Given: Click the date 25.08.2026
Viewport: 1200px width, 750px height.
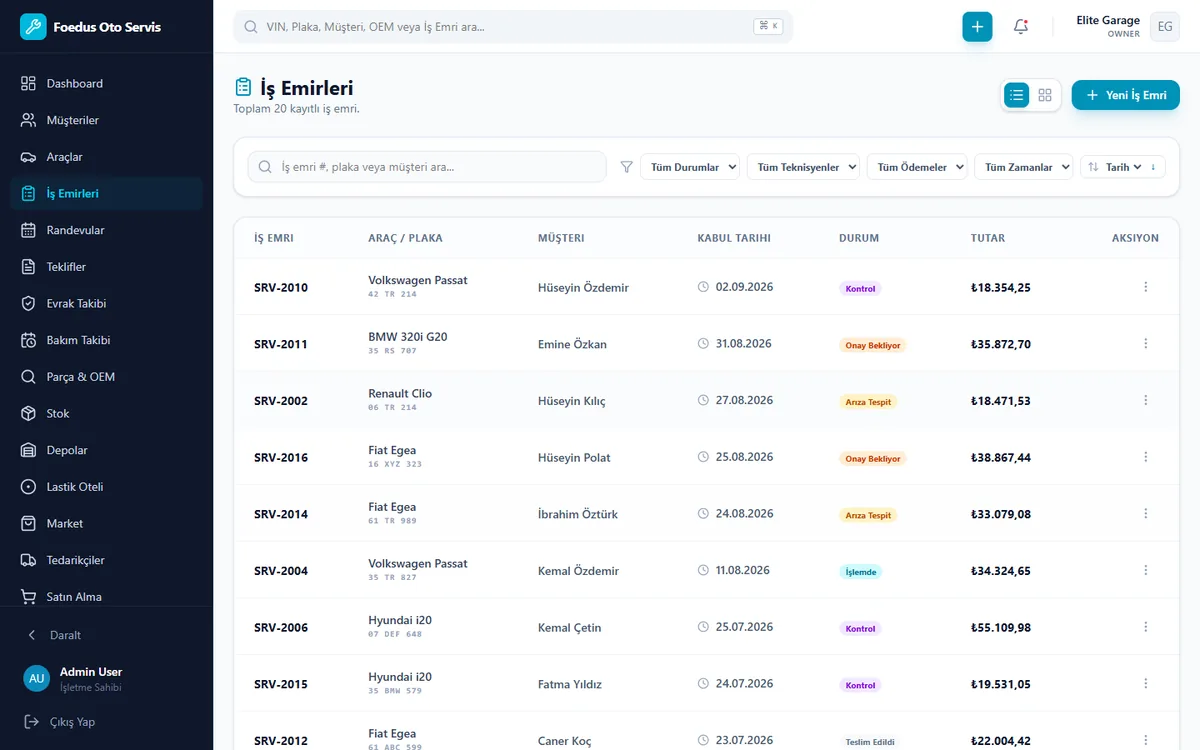Looking at the screenshot, I should click(x=744, y=457).
